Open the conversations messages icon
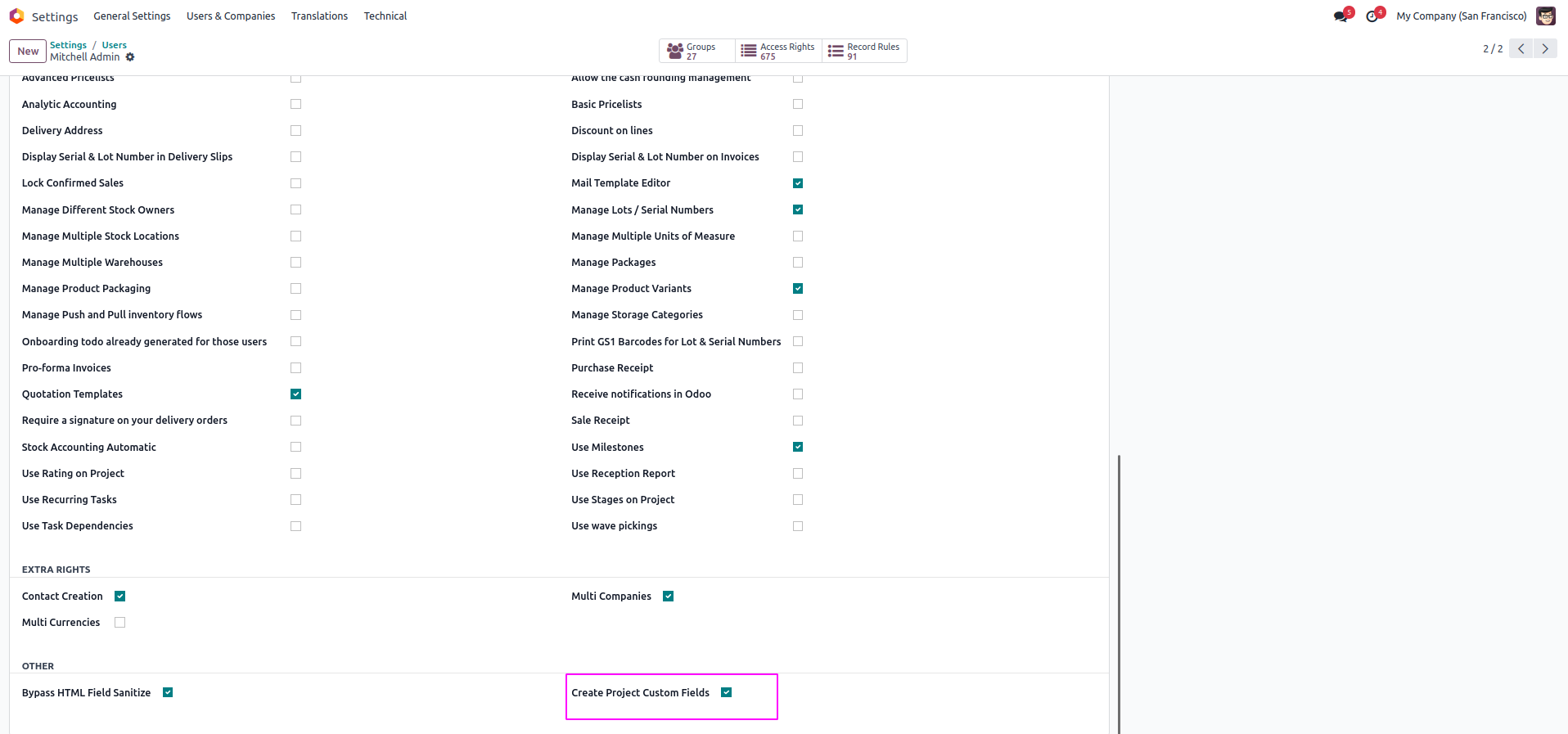 (1340, 16)
